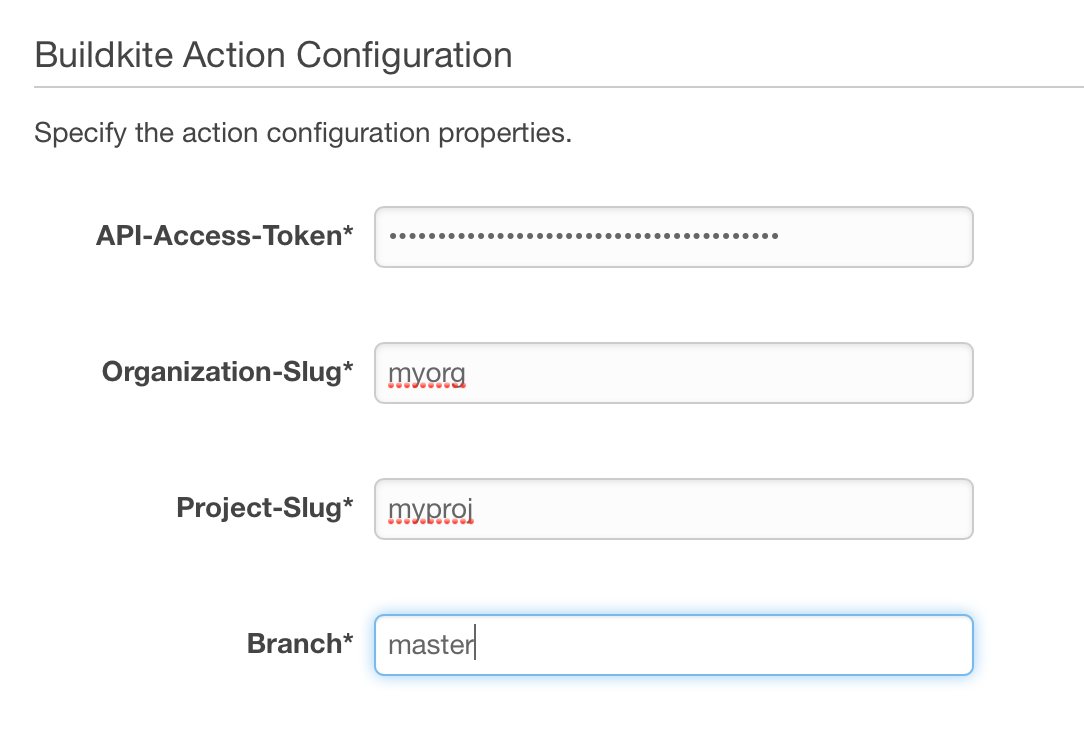Click the asterisk after API-Access-Token

point(348,234)
